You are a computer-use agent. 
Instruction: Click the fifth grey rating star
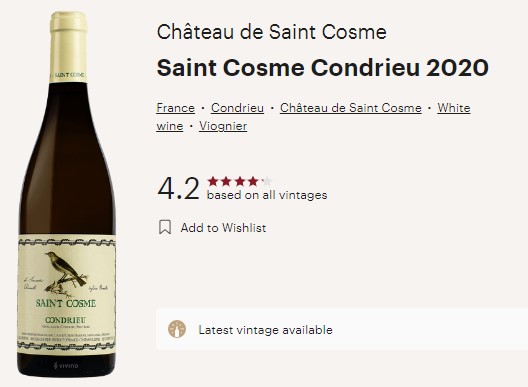266,182
